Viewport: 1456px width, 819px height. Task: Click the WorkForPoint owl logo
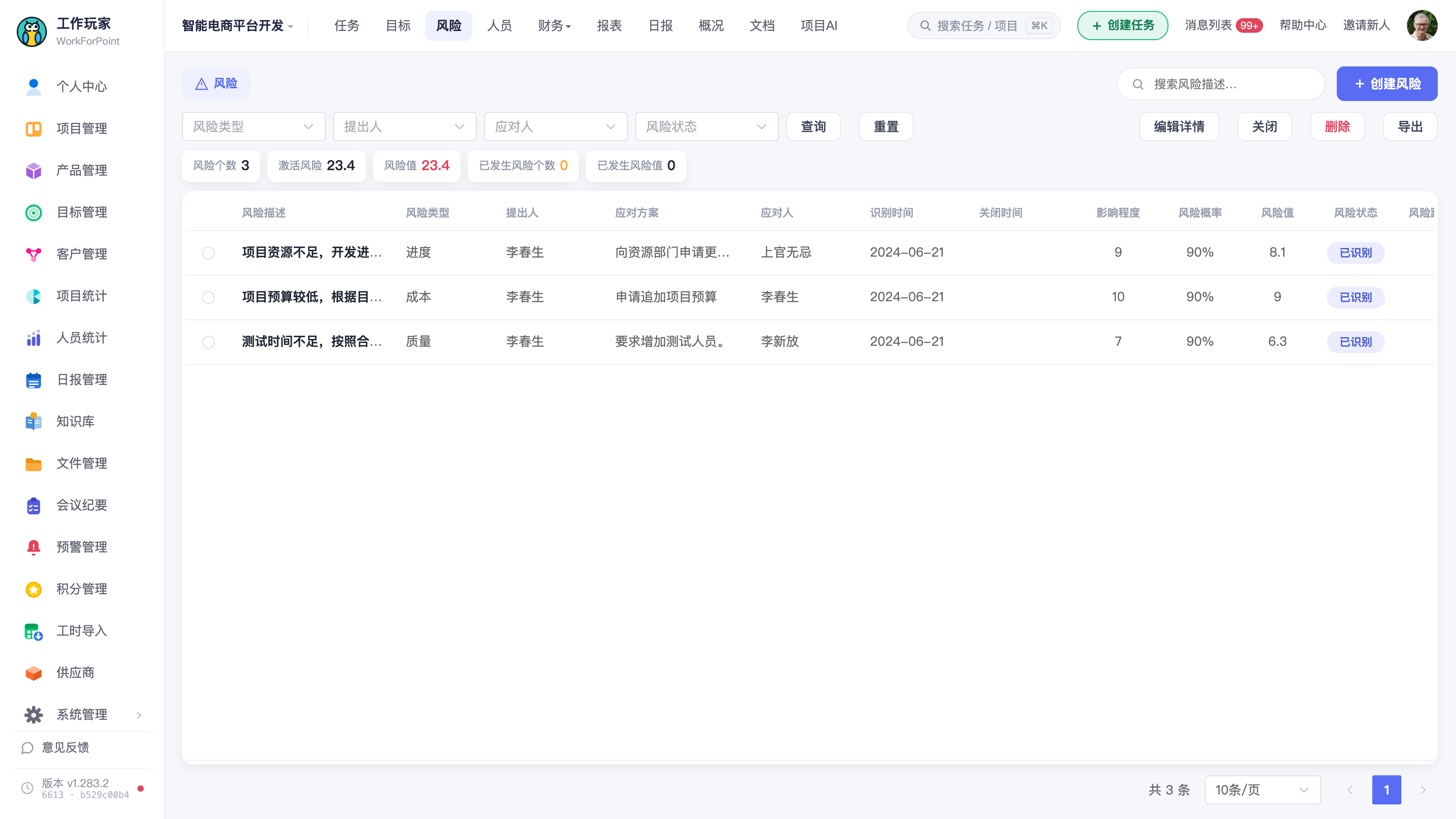click(32, 31)
